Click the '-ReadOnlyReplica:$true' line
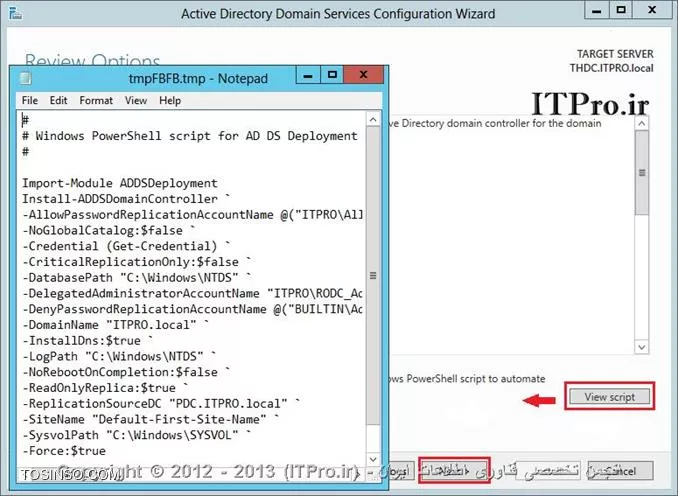 click(x=105, y=388)
